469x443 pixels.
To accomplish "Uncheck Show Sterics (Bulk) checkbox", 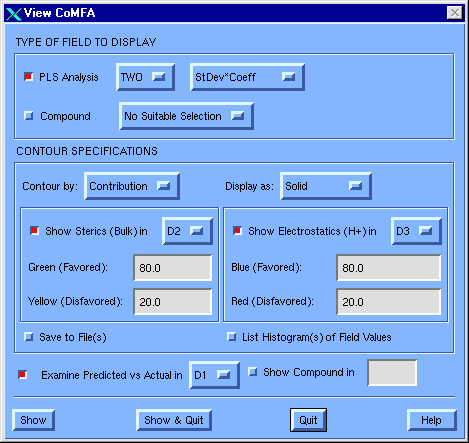I will coord(35,231).
